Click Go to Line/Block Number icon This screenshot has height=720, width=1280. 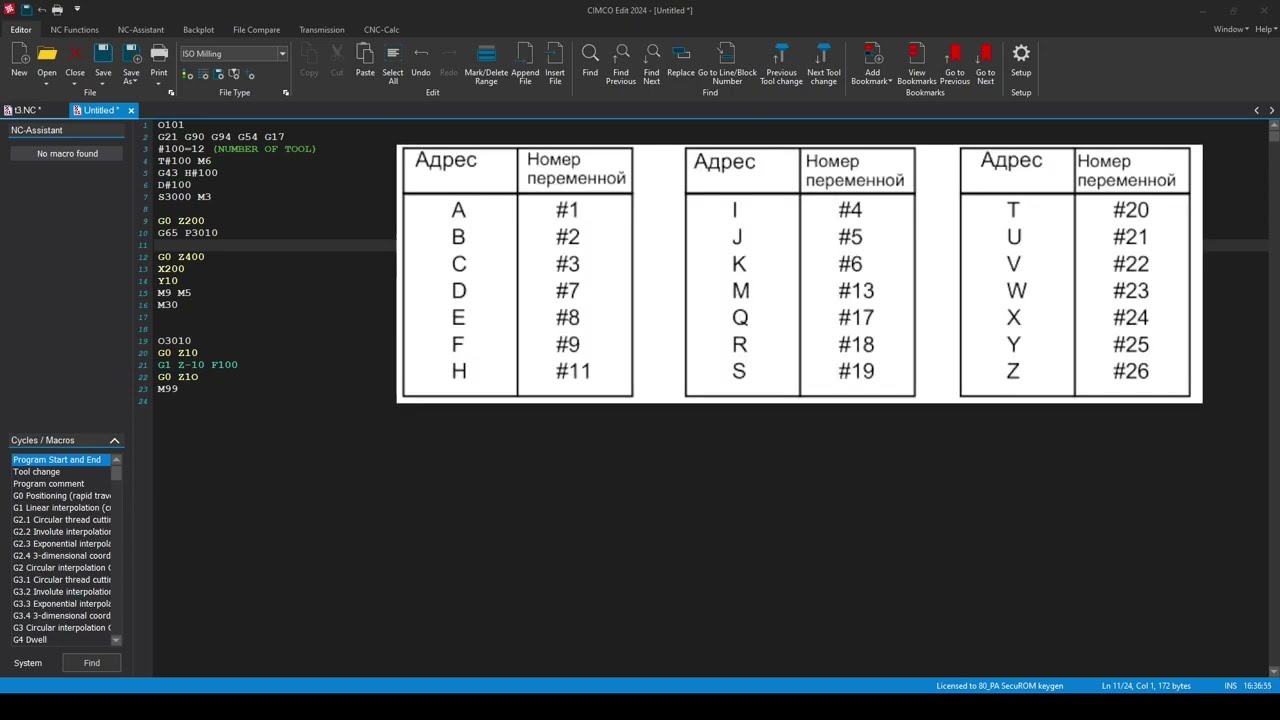click(x=727, y=54)
